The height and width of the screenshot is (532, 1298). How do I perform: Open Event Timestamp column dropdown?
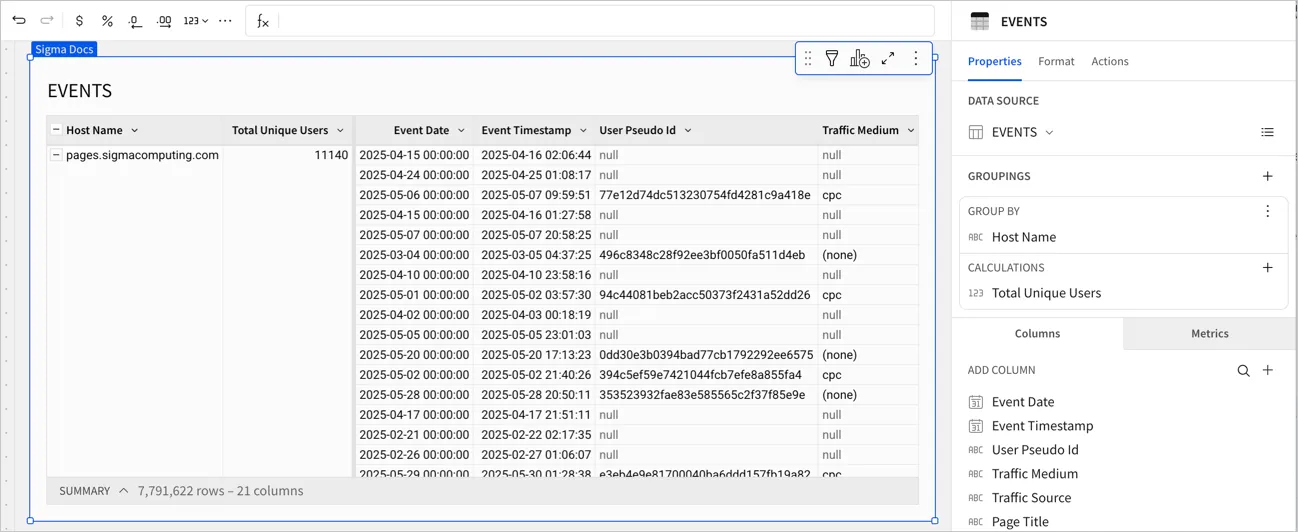tap(583, 131)
